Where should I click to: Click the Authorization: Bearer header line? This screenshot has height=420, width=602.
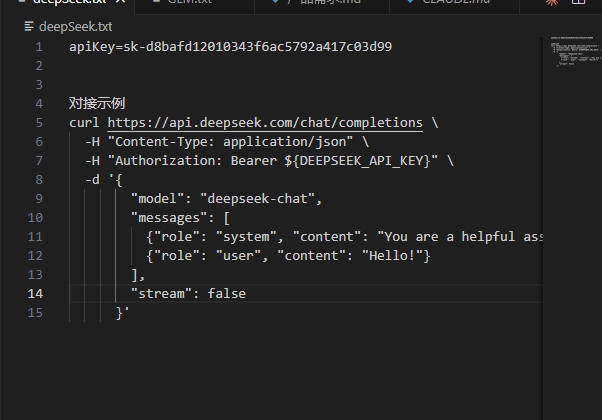[269, 161]
